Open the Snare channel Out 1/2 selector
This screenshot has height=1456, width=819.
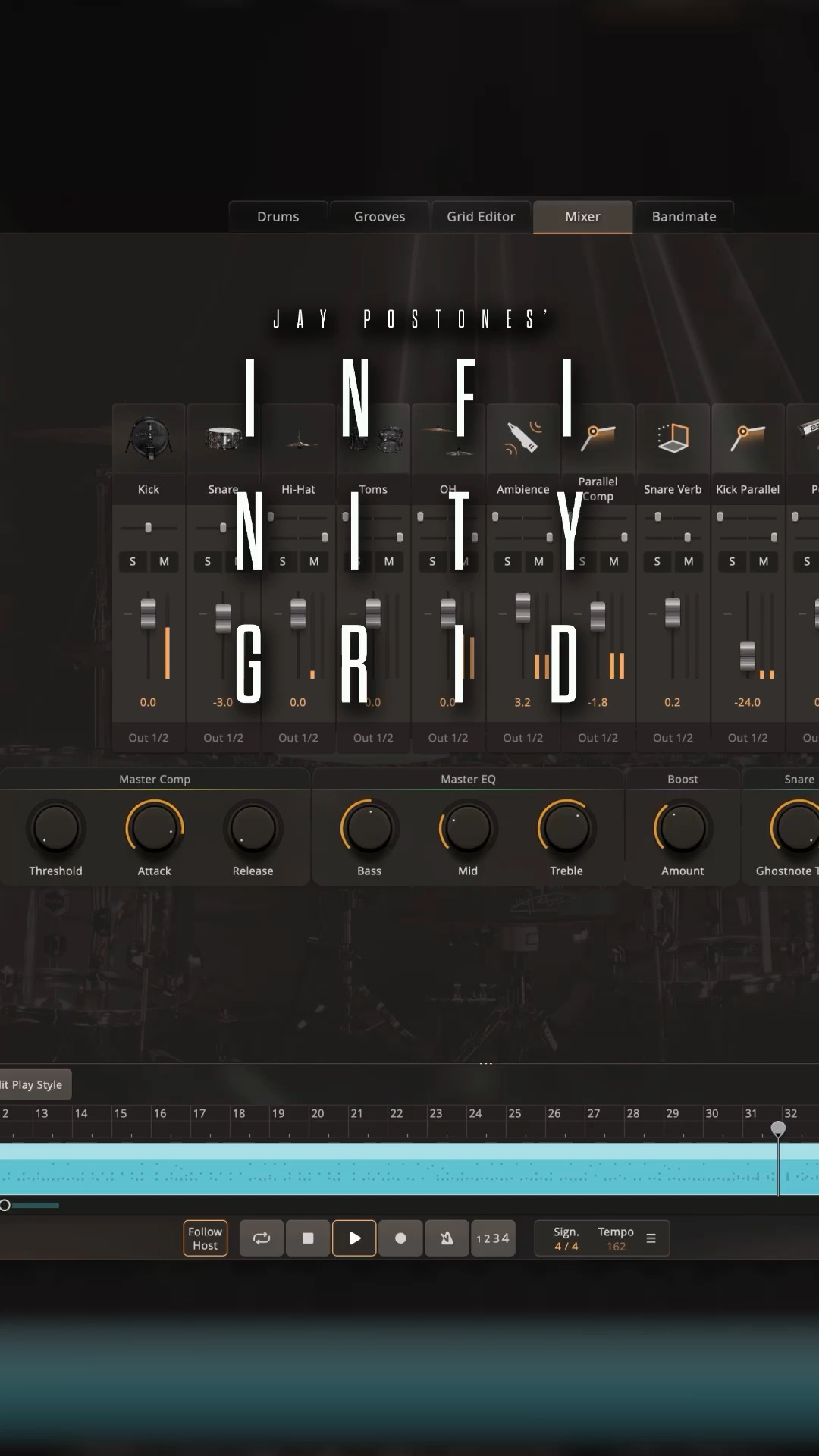pyautogui.click(x=223, y=738)
